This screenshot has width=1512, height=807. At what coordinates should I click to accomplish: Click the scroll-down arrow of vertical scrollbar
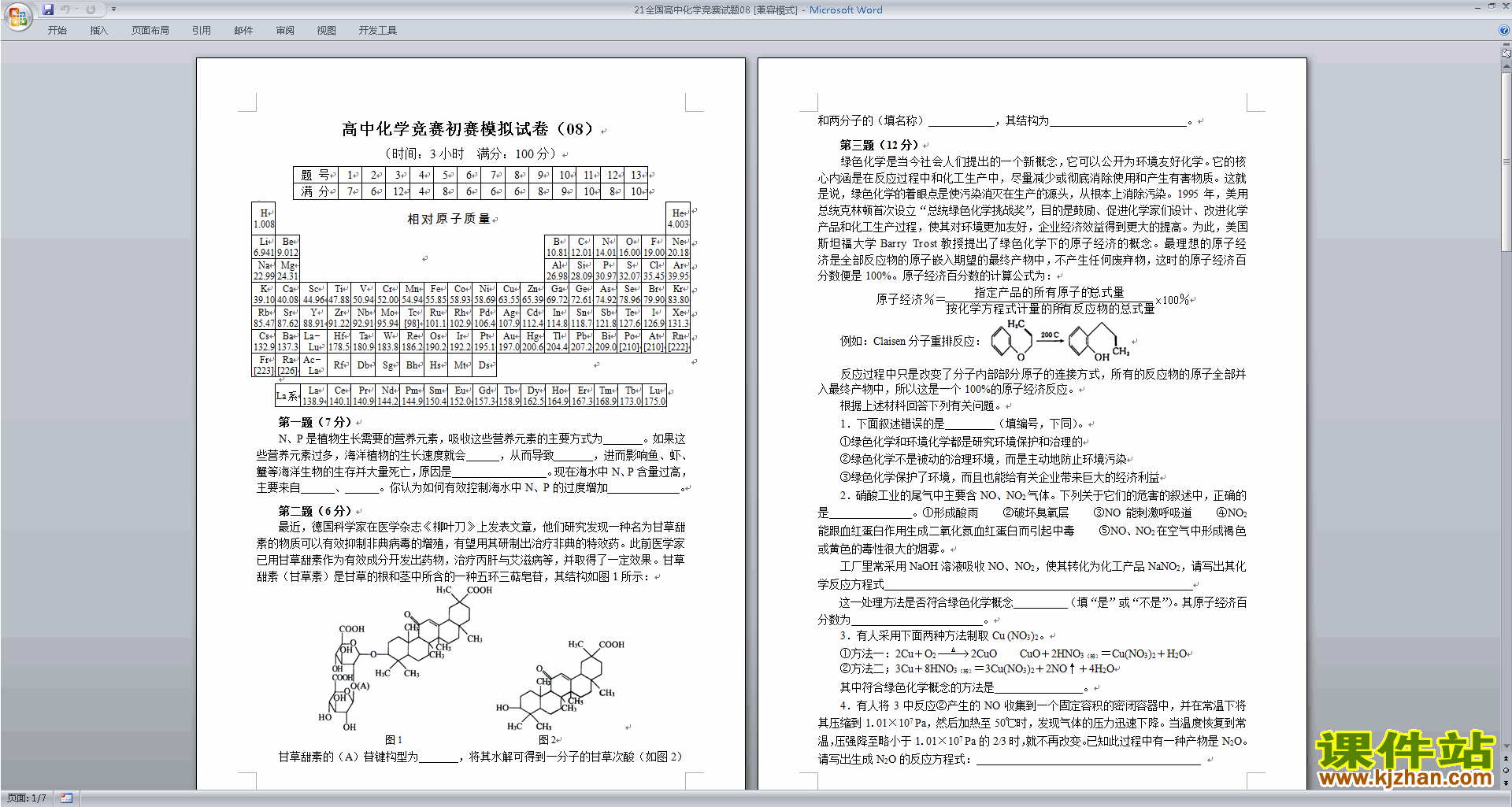pyautogui.click(x=1506, y=746)
